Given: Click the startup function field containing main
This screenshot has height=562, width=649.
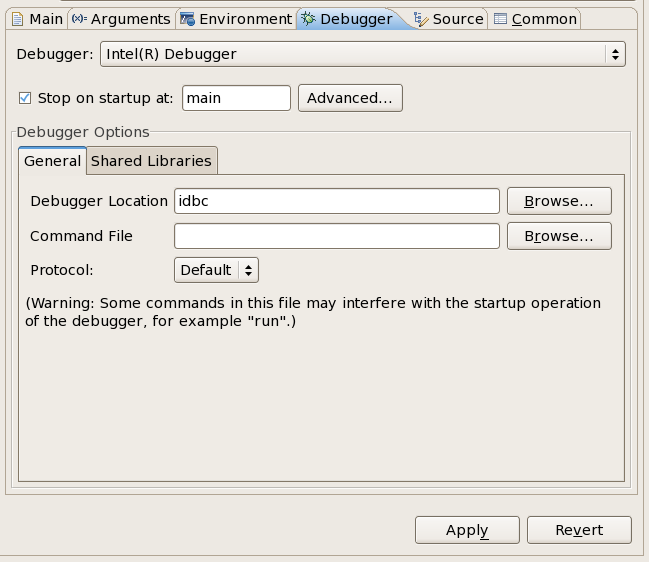Looking at the screenshot, I should [236, 98].
